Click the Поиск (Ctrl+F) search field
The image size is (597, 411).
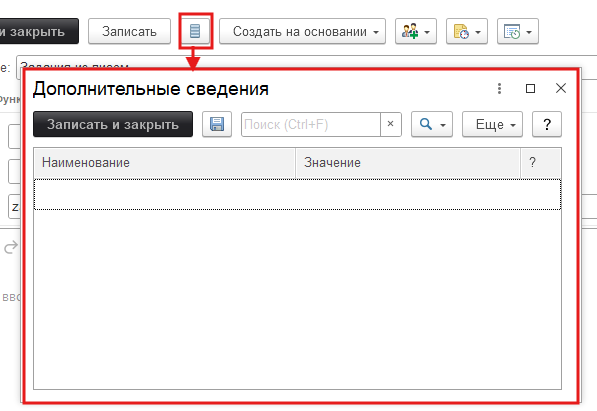coord(311,124)
